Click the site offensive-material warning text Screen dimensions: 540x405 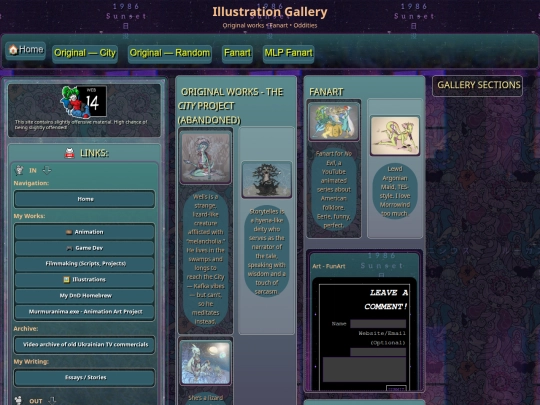(81, 125)
